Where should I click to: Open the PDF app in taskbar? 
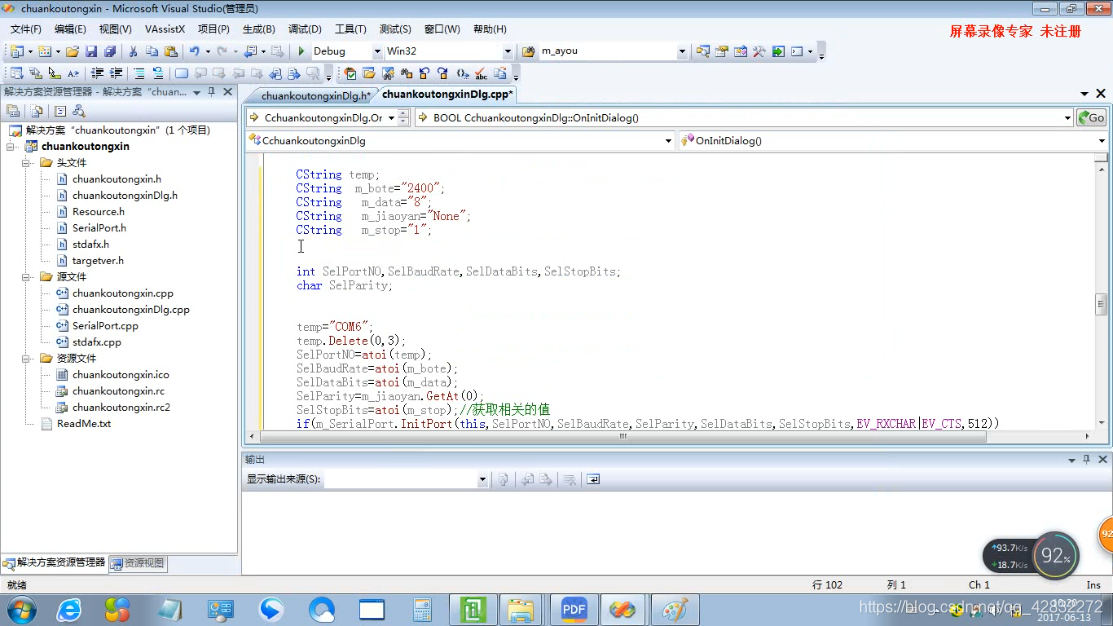[x=574, y=610]
